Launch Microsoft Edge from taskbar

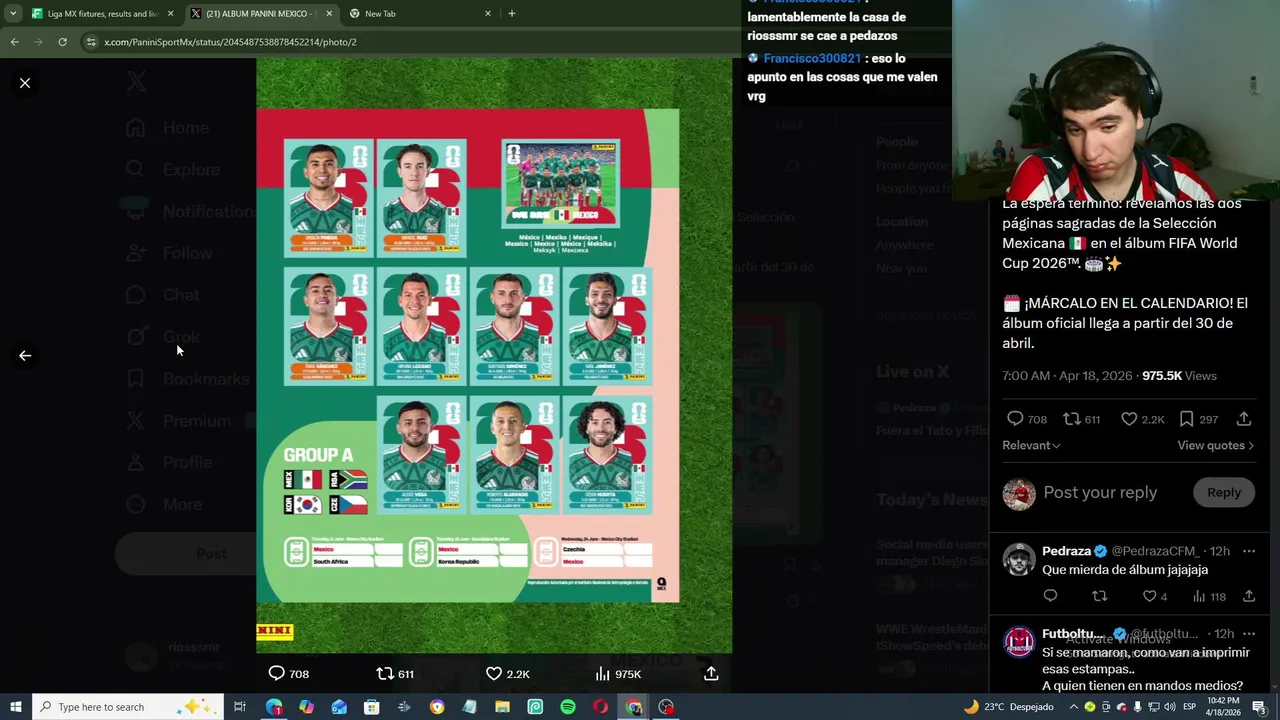point(274,707)
